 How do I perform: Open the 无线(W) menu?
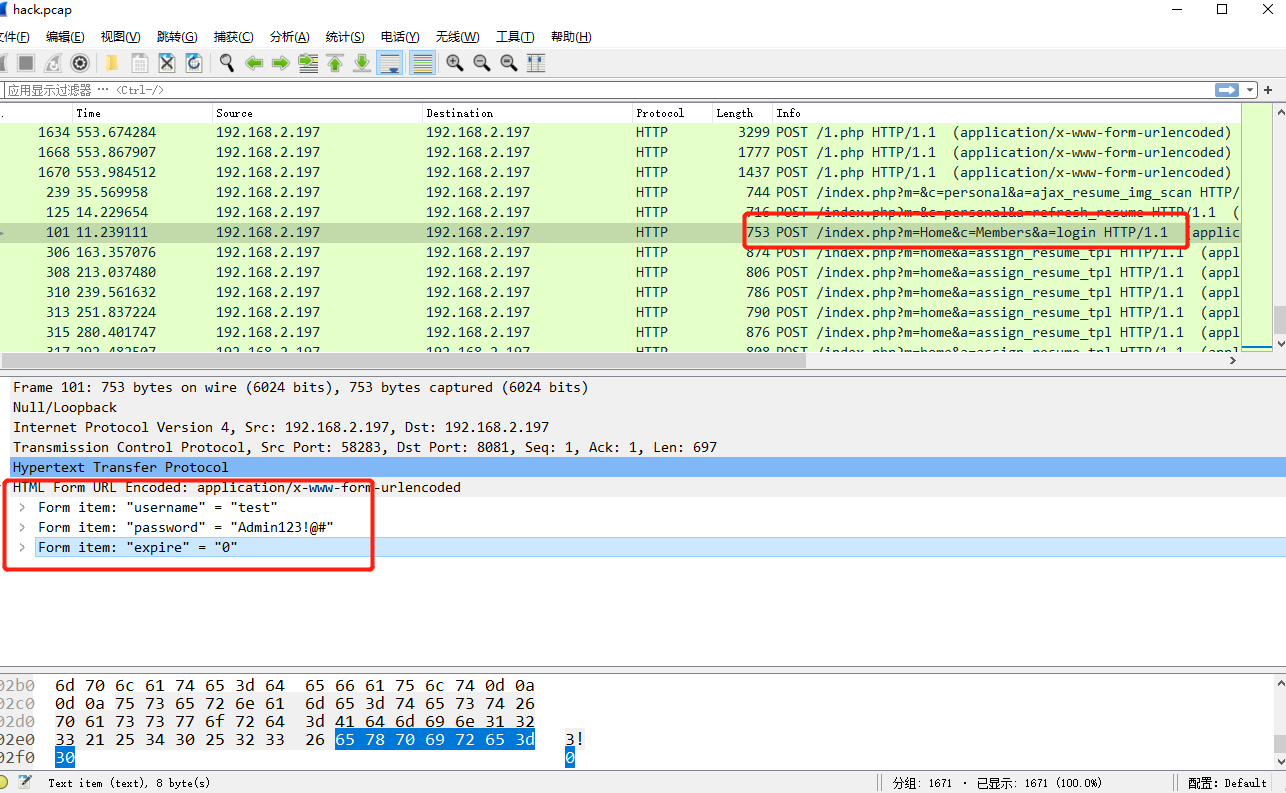click(458, 37)
